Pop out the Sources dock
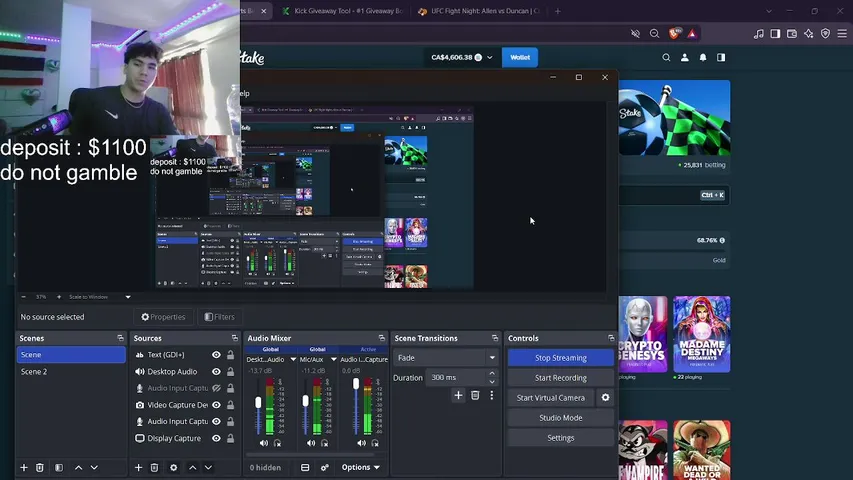Viewport: 853px width, 480px height. pyautogui.click(x=234, y=338)
